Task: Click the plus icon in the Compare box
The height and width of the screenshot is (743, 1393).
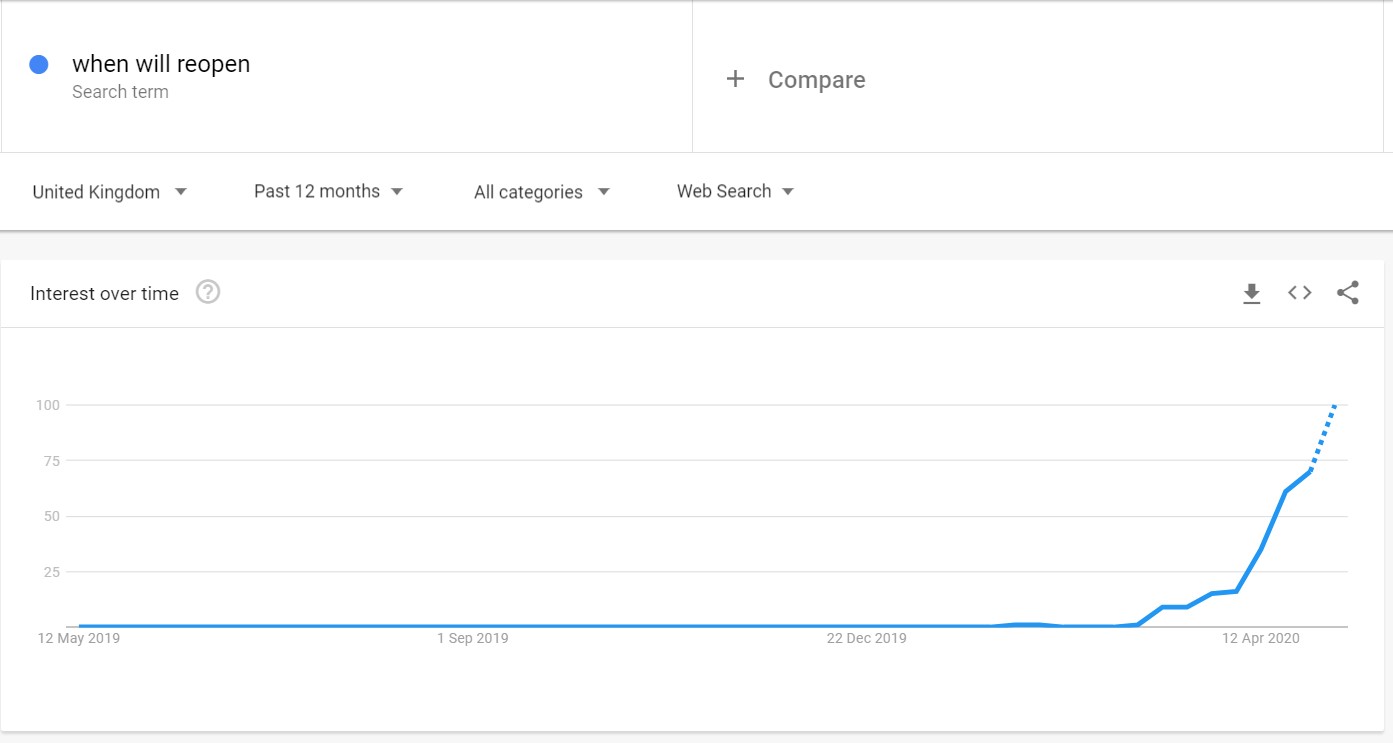Action: (x=735, y=78)
